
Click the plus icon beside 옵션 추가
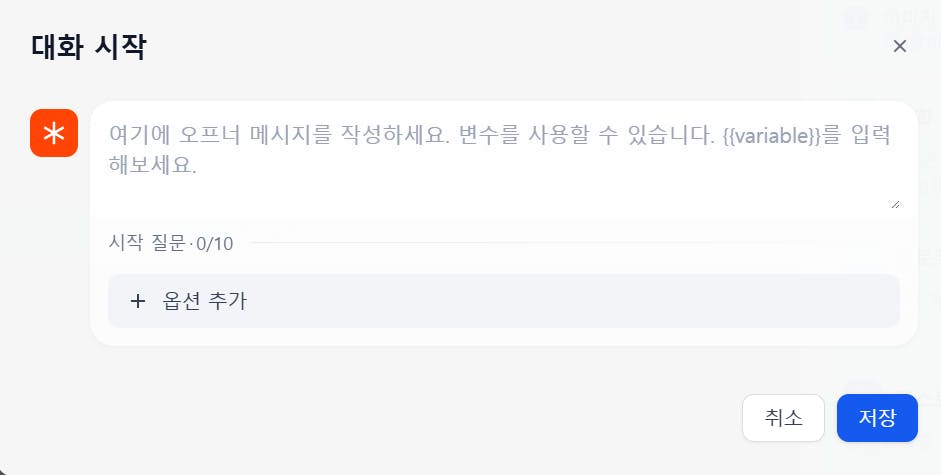tap(138, 301)
